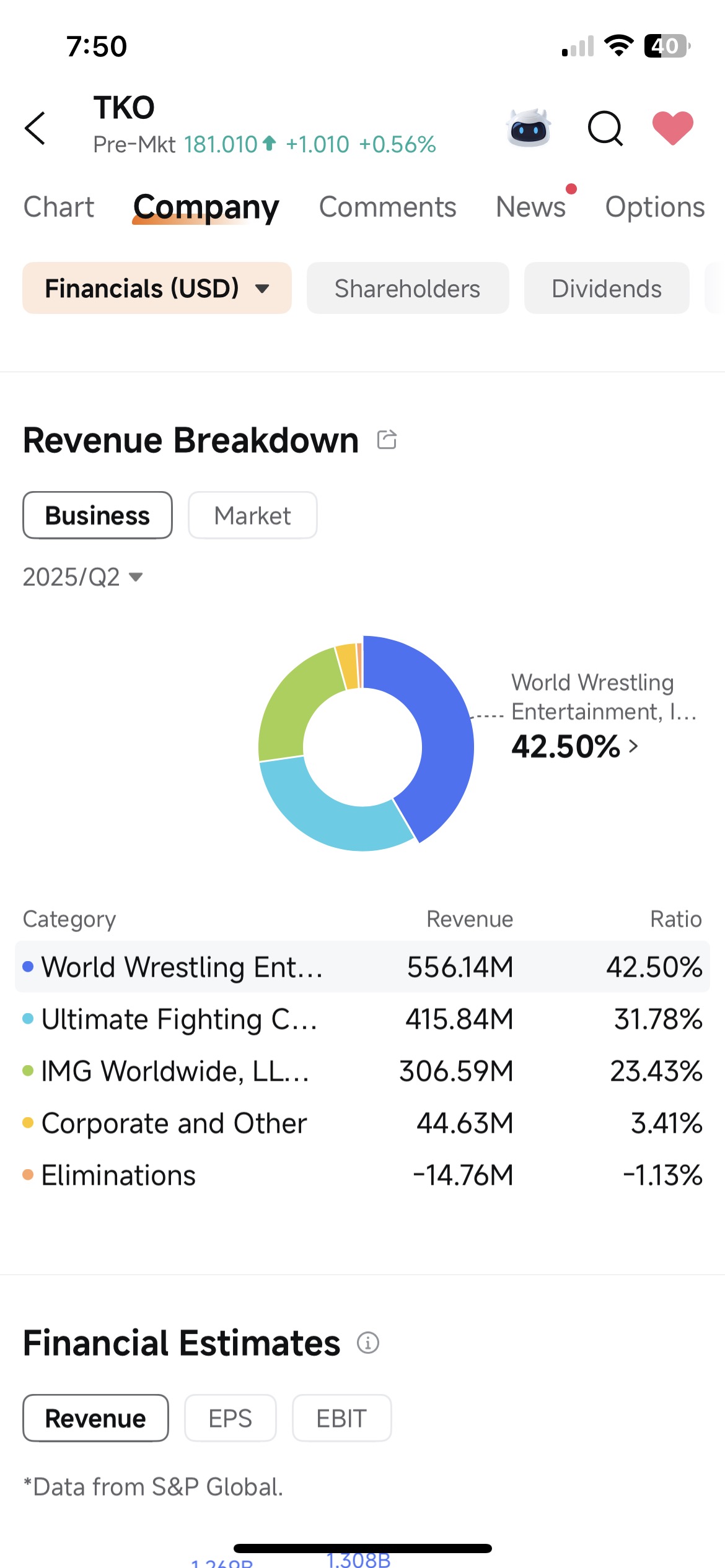The height and width of the screenshot is (1568, 725).
Task: Tap the -14.76M revenue value
Action: [463, 1175]
